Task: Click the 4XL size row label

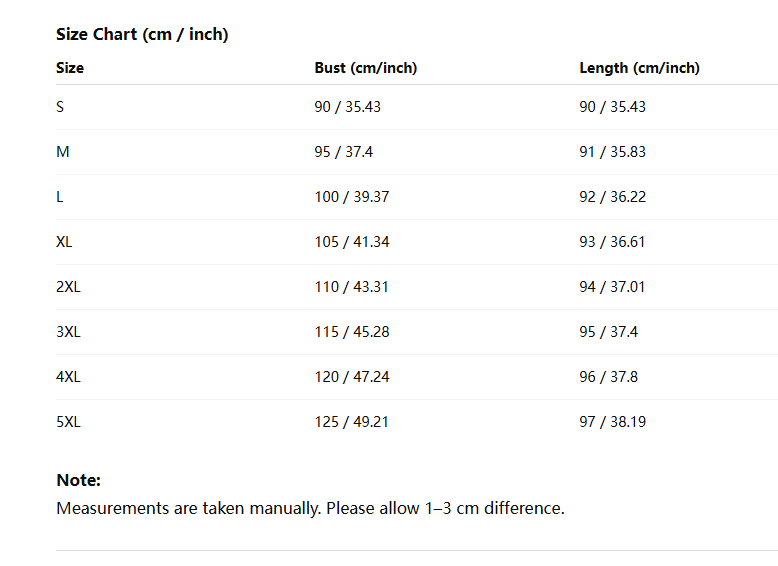Action: (68, 377)
